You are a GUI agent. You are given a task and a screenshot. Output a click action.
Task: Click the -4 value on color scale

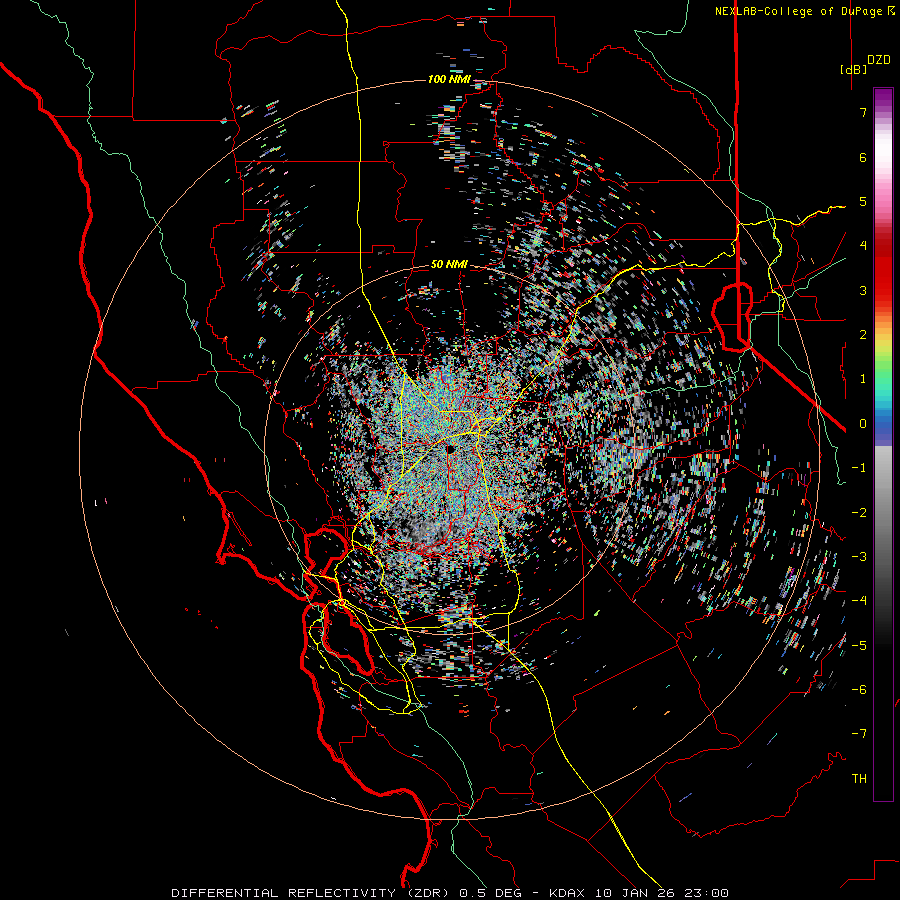coord(859,600)
